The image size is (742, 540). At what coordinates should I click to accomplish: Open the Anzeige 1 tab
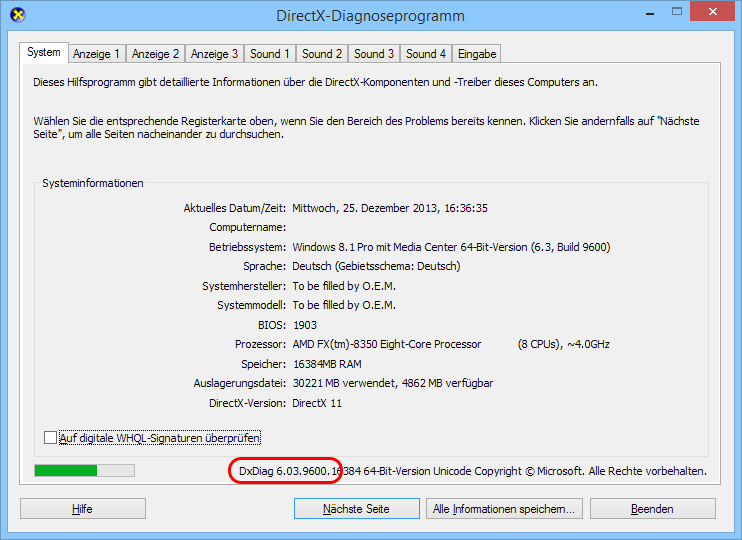click(x=97, y=54)
